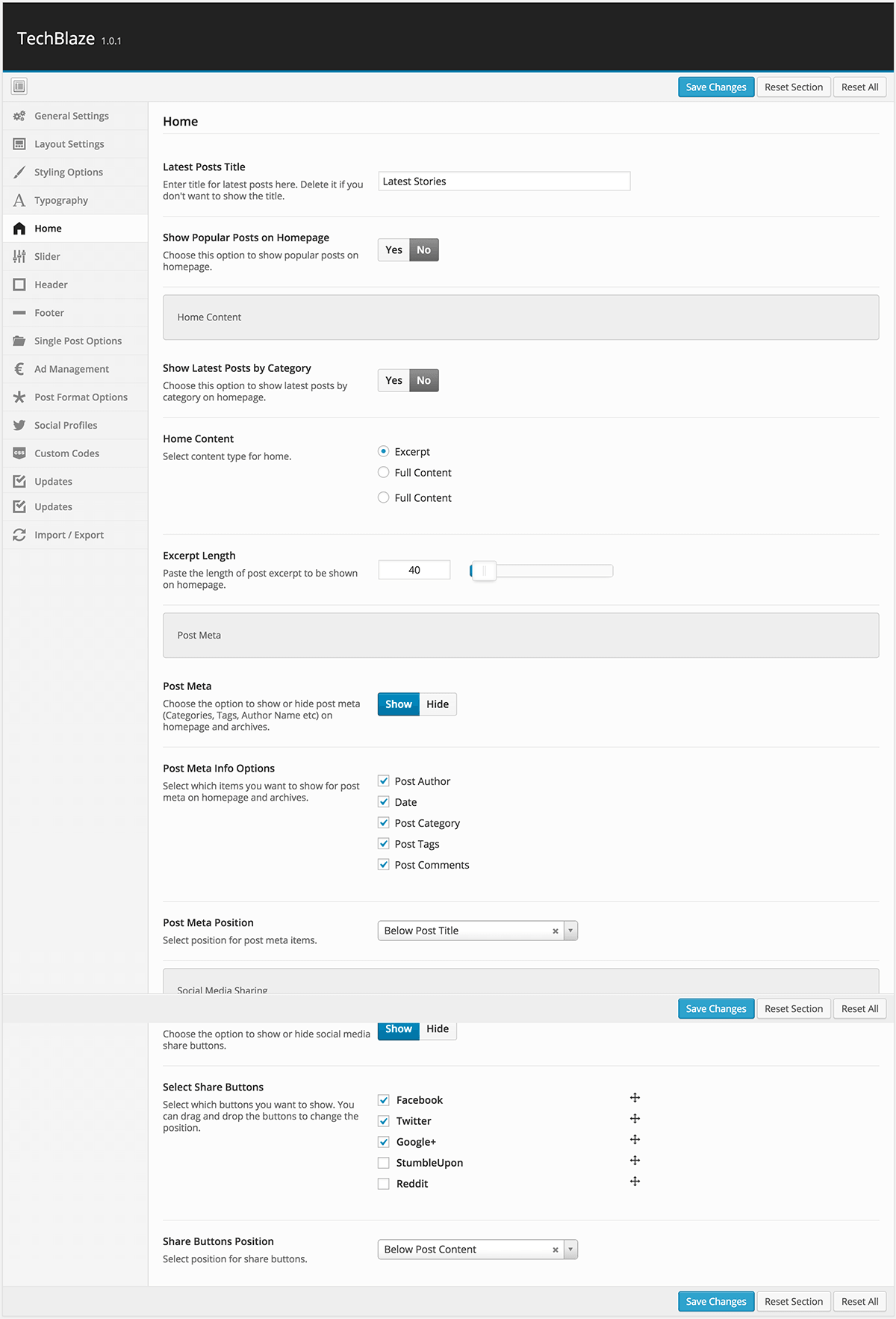The image size is (896, 1319).
Task: Open General Settings gears icon
Action: 19,116
